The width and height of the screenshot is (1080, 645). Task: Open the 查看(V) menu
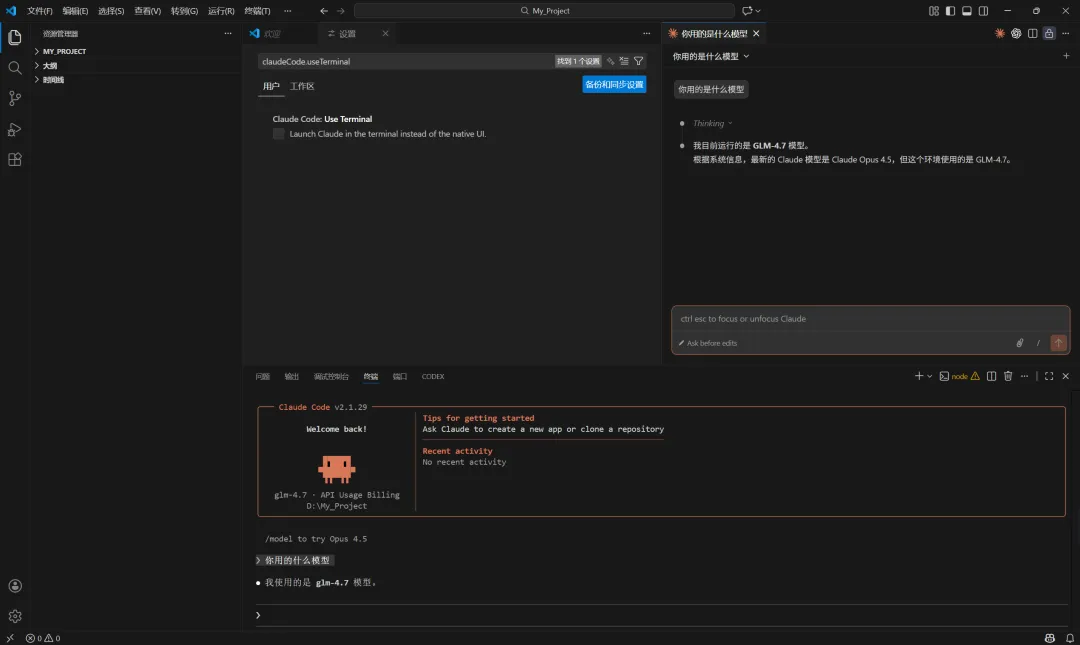147,10
